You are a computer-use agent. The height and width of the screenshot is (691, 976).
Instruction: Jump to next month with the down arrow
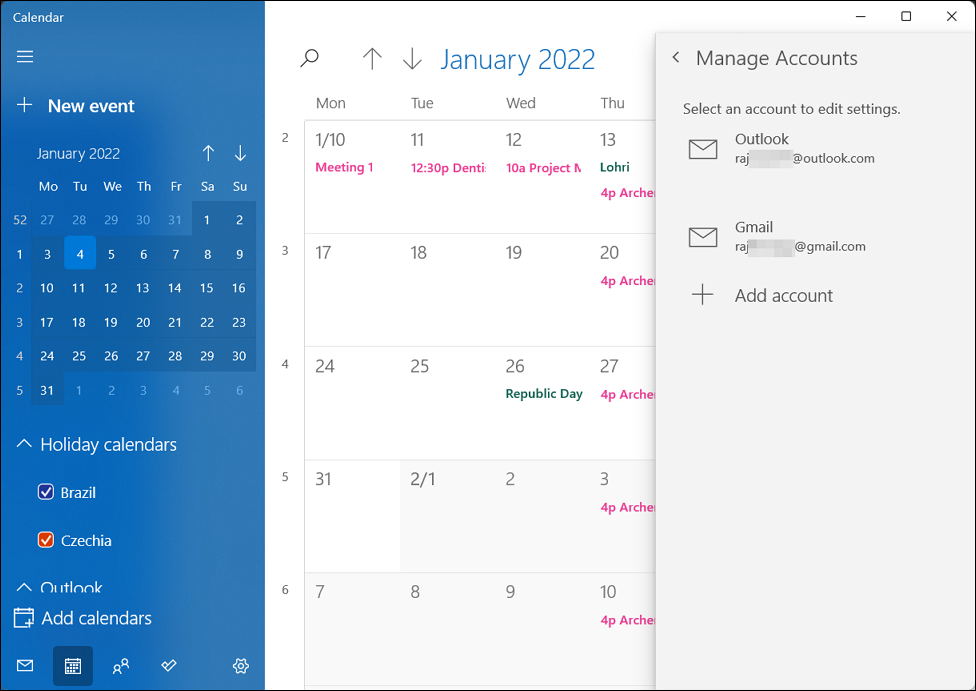[x=412, y=58]
